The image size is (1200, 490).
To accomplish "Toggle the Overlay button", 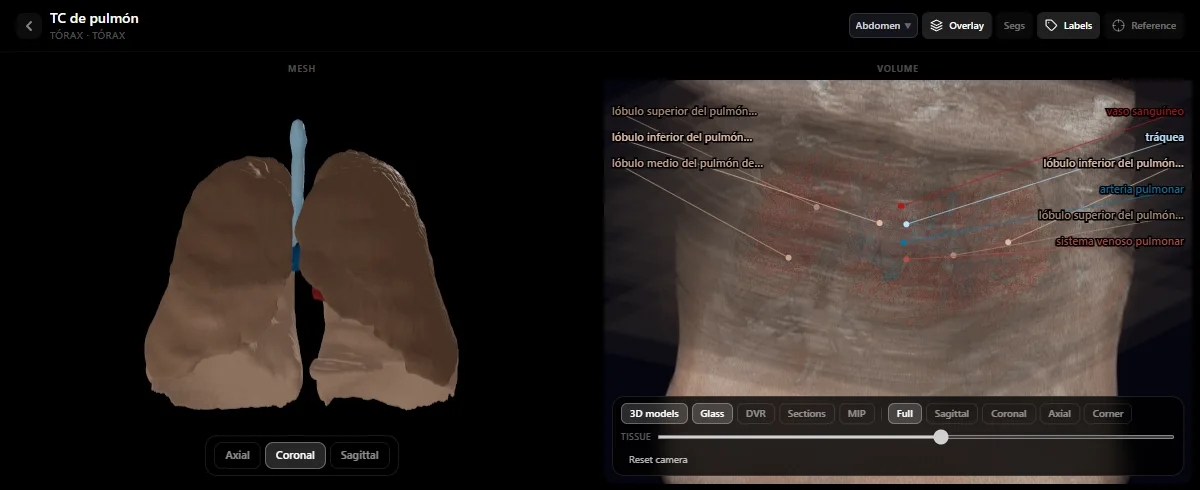I will (x=957, y=26).
